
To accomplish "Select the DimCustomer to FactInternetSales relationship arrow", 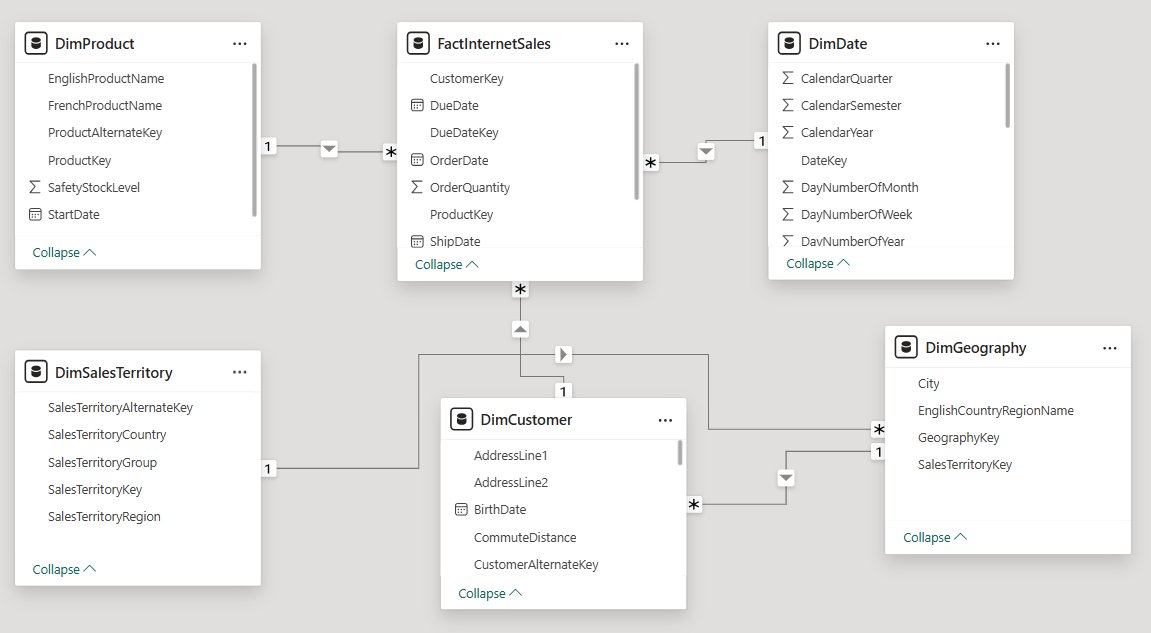I will click(x=520, y=329).
